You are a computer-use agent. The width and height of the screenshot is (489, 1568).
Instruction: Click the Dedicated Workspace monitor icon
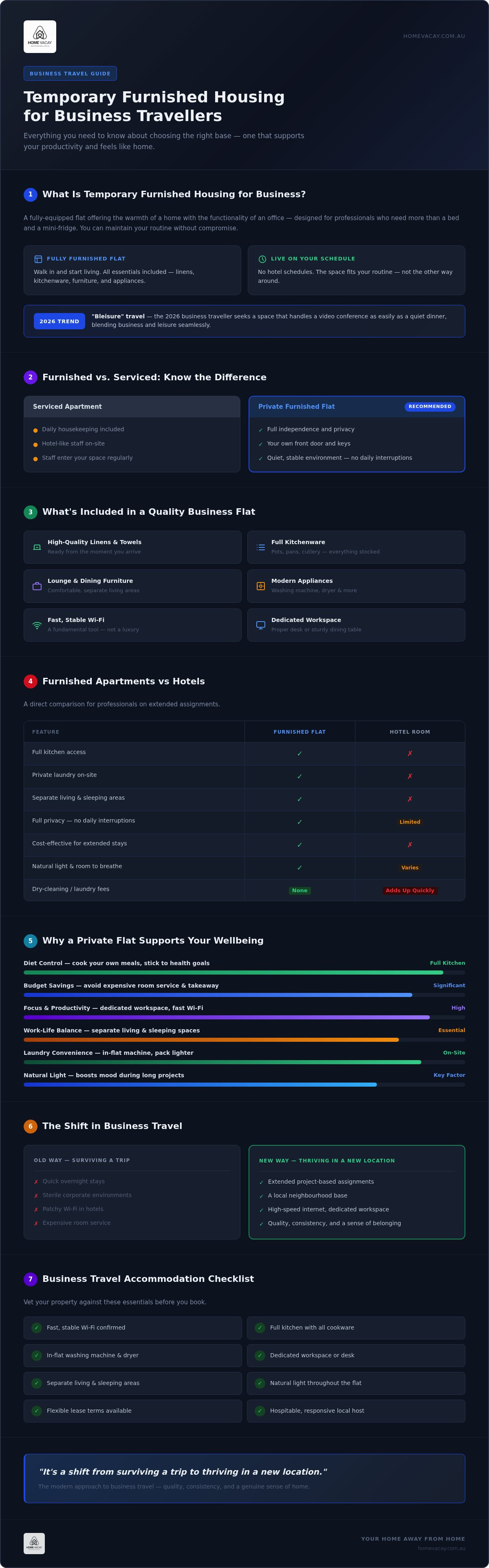(x=260, y=624)
